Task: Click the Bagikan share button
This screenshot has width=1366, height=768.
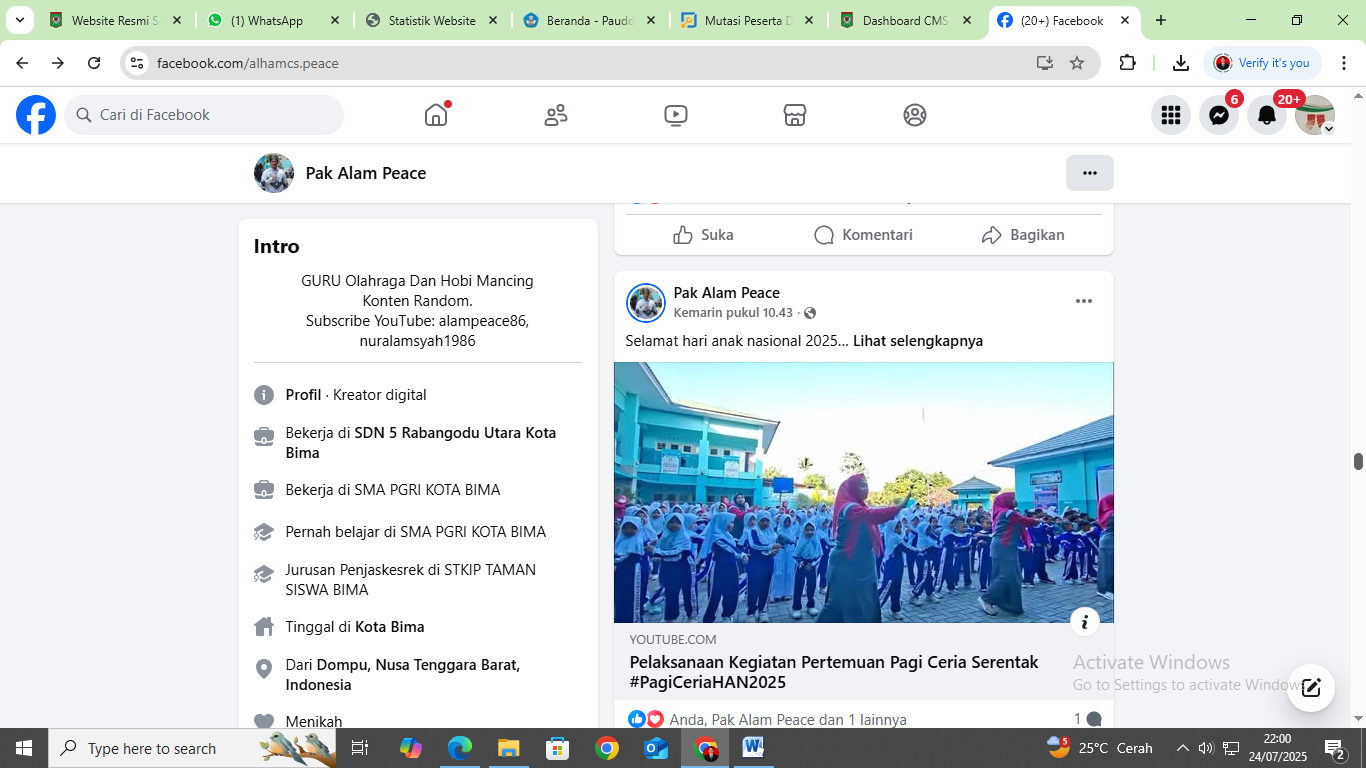Action: (x=1023, y=235)
